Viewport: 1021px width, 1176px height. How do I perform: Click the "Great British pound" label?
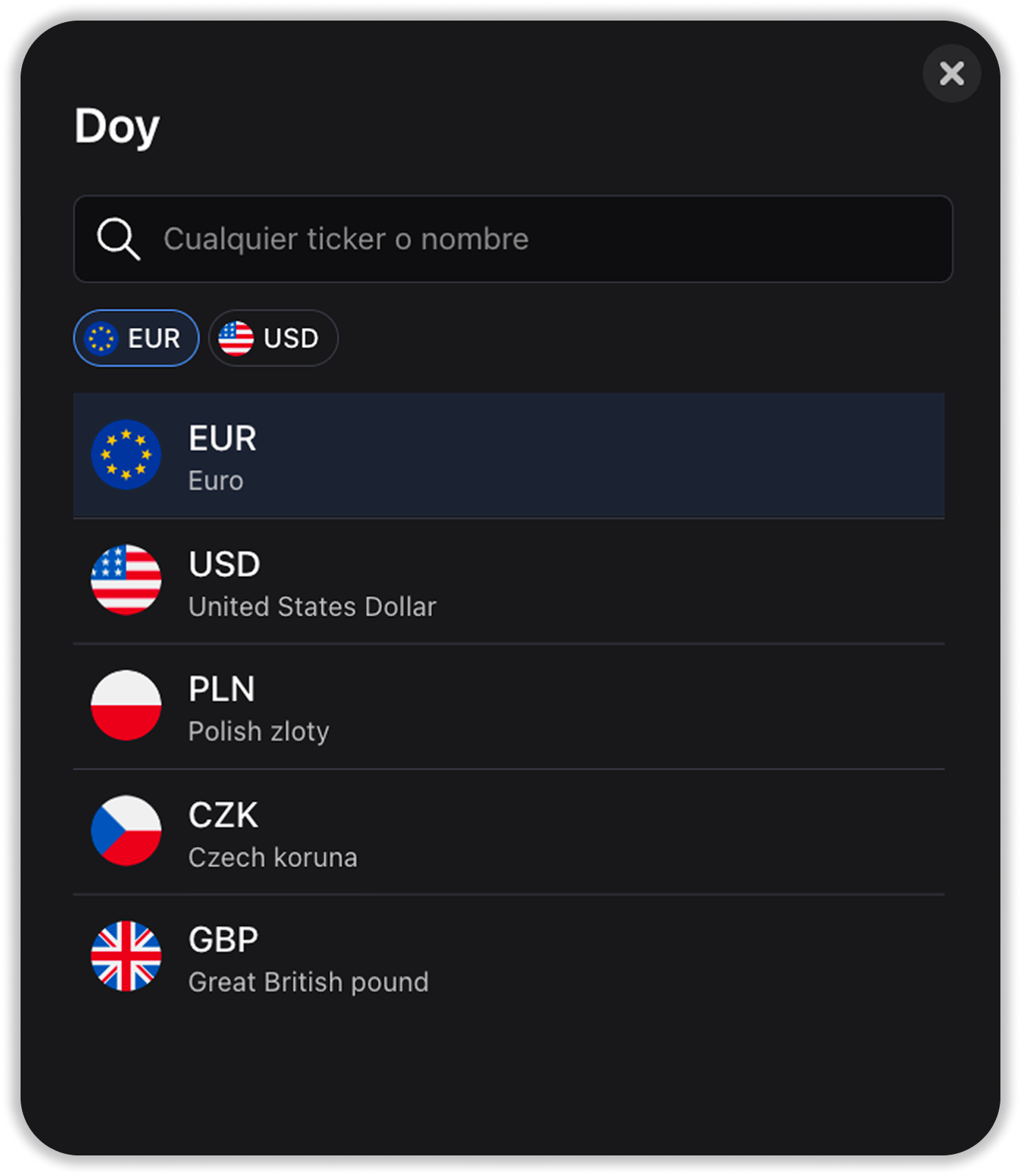click(308, 983)
